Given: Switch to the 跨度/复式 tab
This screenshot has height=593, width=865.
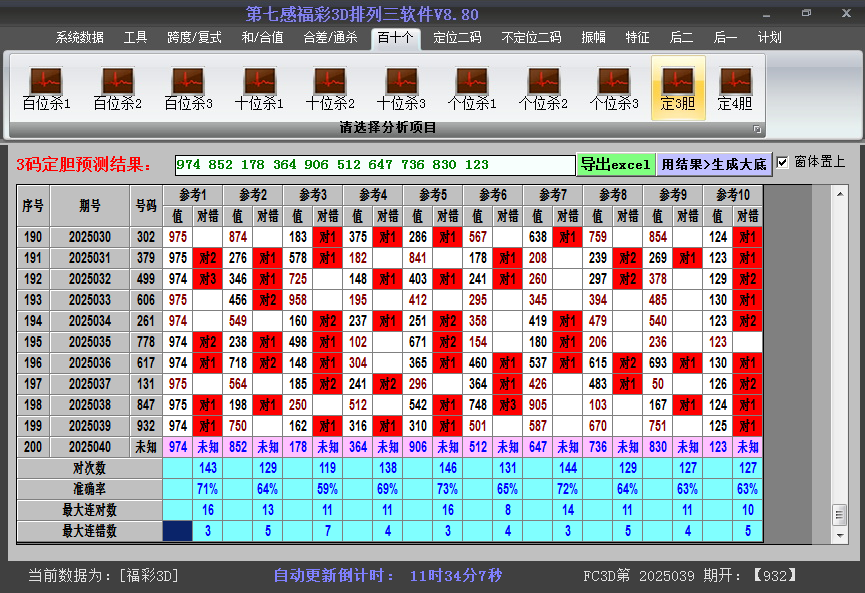Looking at the screenshot, I should [194, 38].
